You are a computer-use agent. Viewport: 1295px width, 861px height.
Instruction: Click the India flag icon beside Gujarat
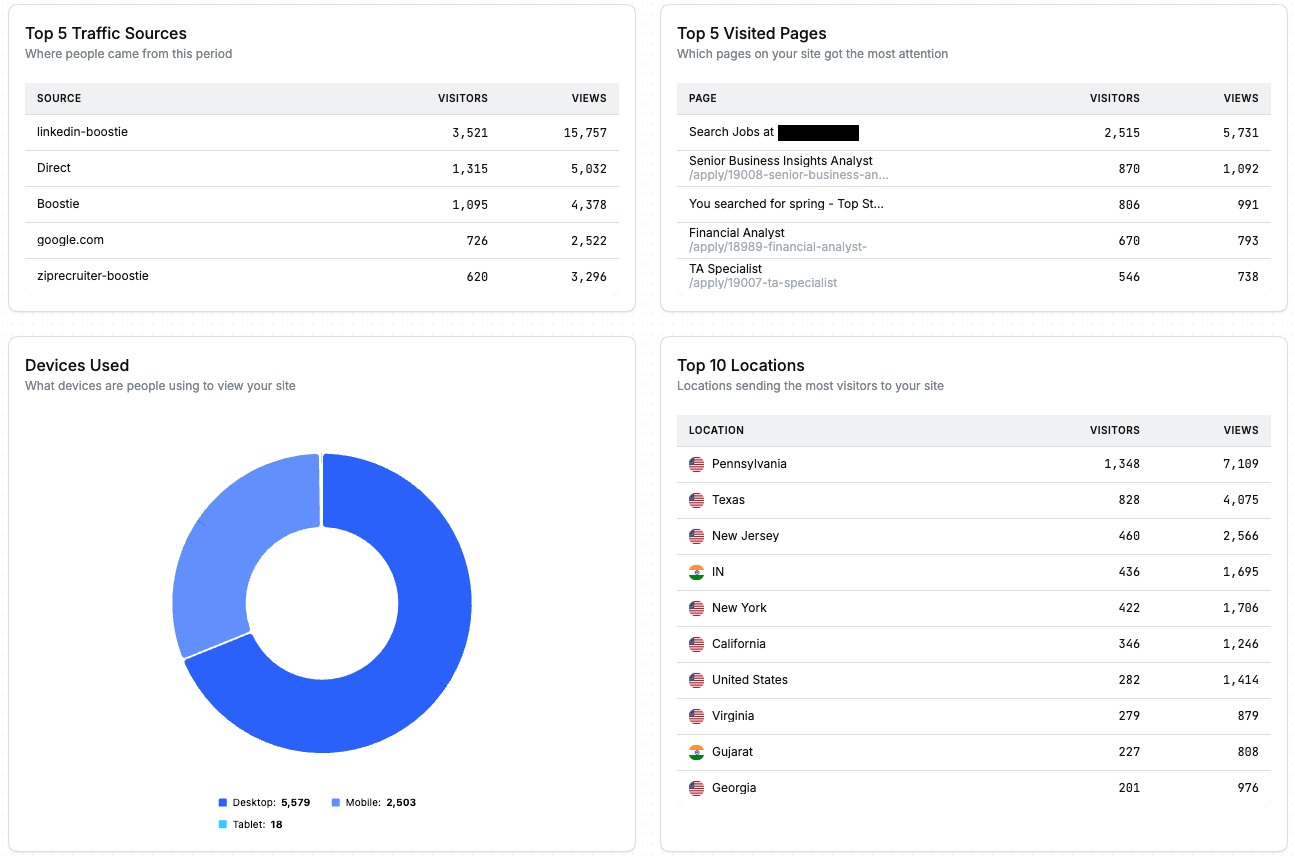point(697,752)
